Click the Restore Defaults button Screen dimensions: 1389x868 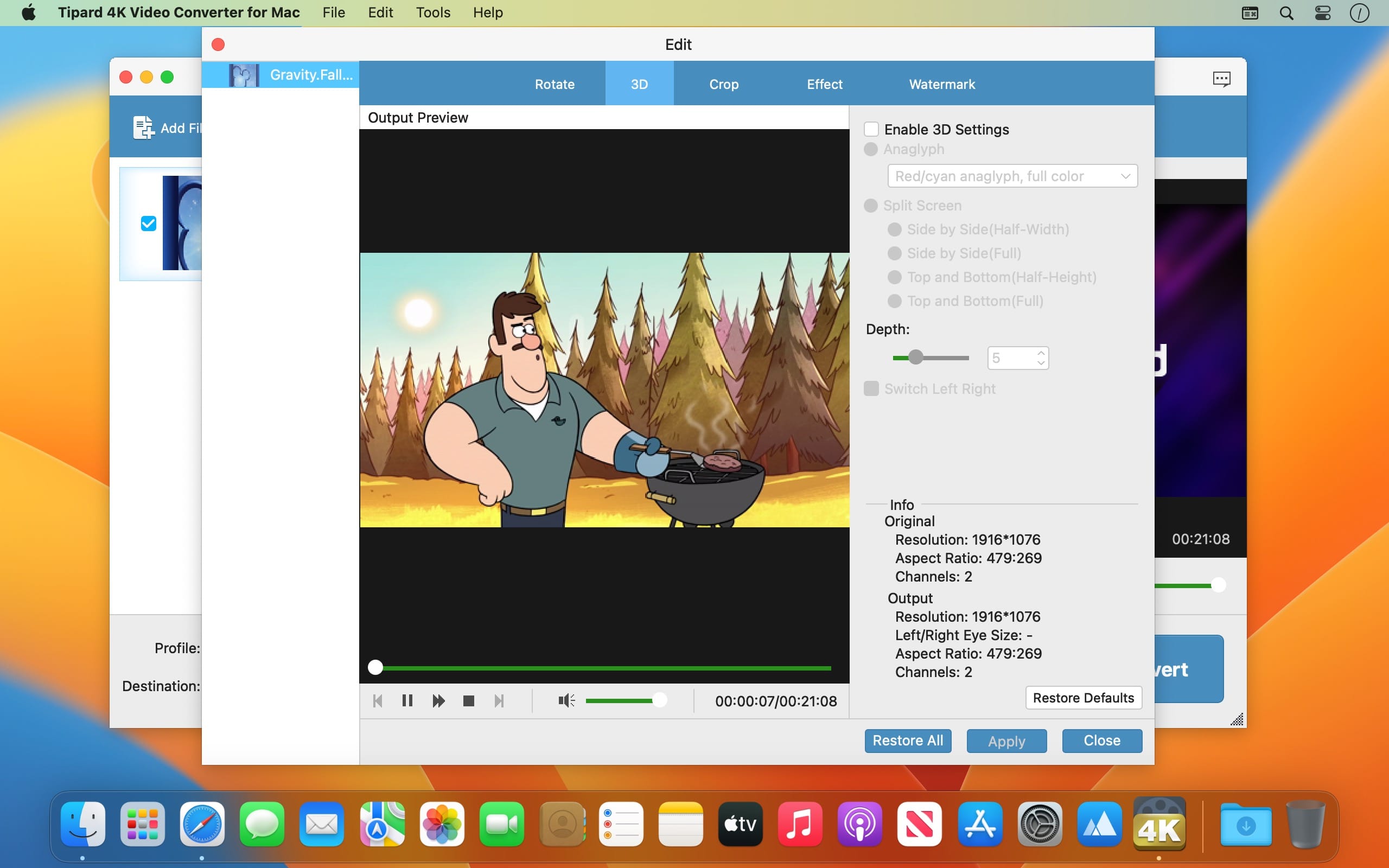[x=1084, y=698]
